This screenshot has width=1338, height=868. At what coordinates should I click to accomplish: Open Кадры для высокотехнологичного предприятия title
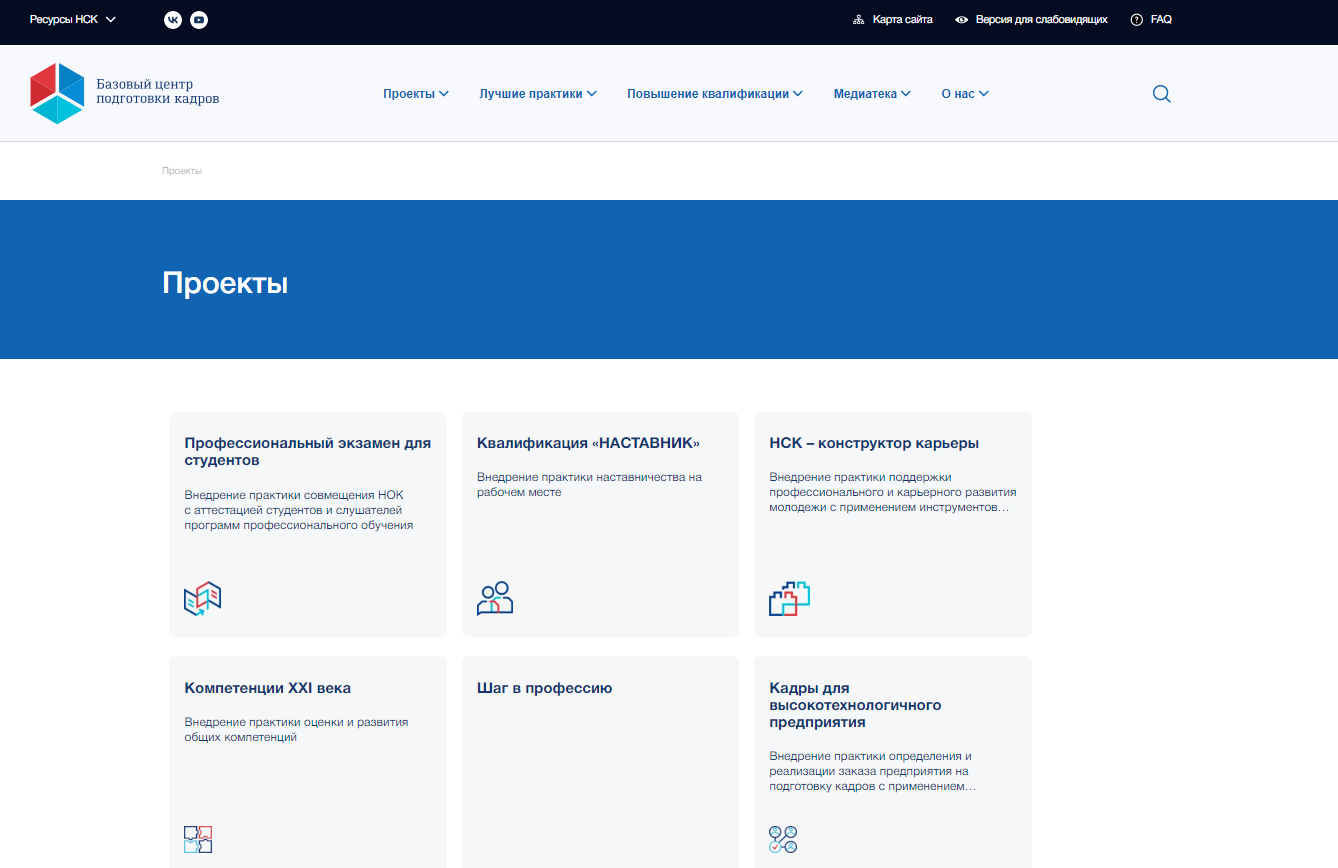855,705
